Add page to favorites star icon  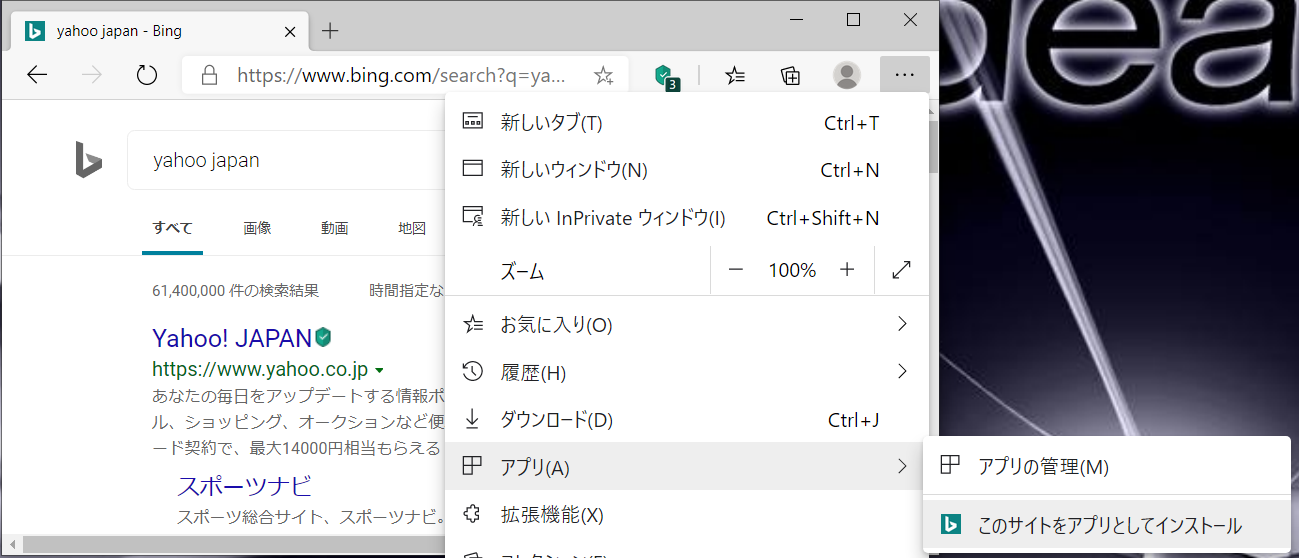click(603, 75)
